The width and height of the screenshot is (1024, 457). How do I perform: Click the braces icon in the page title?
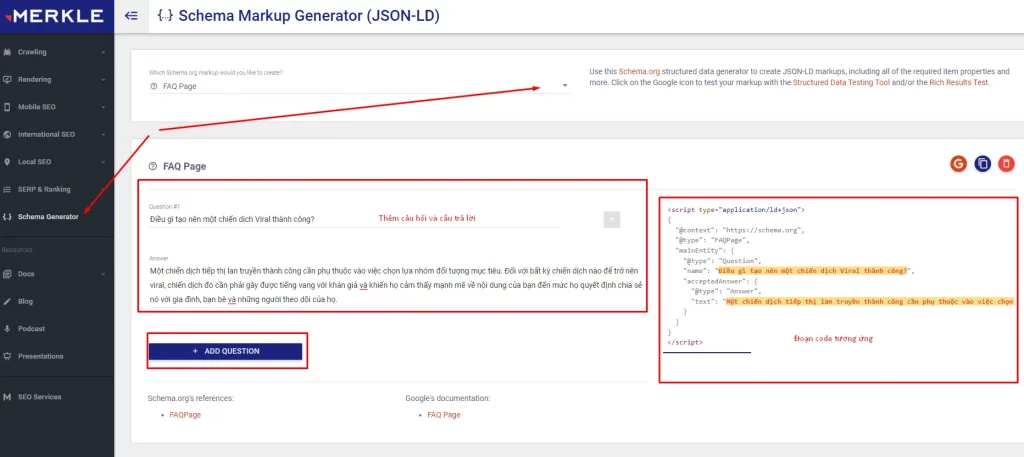[166, 16]
